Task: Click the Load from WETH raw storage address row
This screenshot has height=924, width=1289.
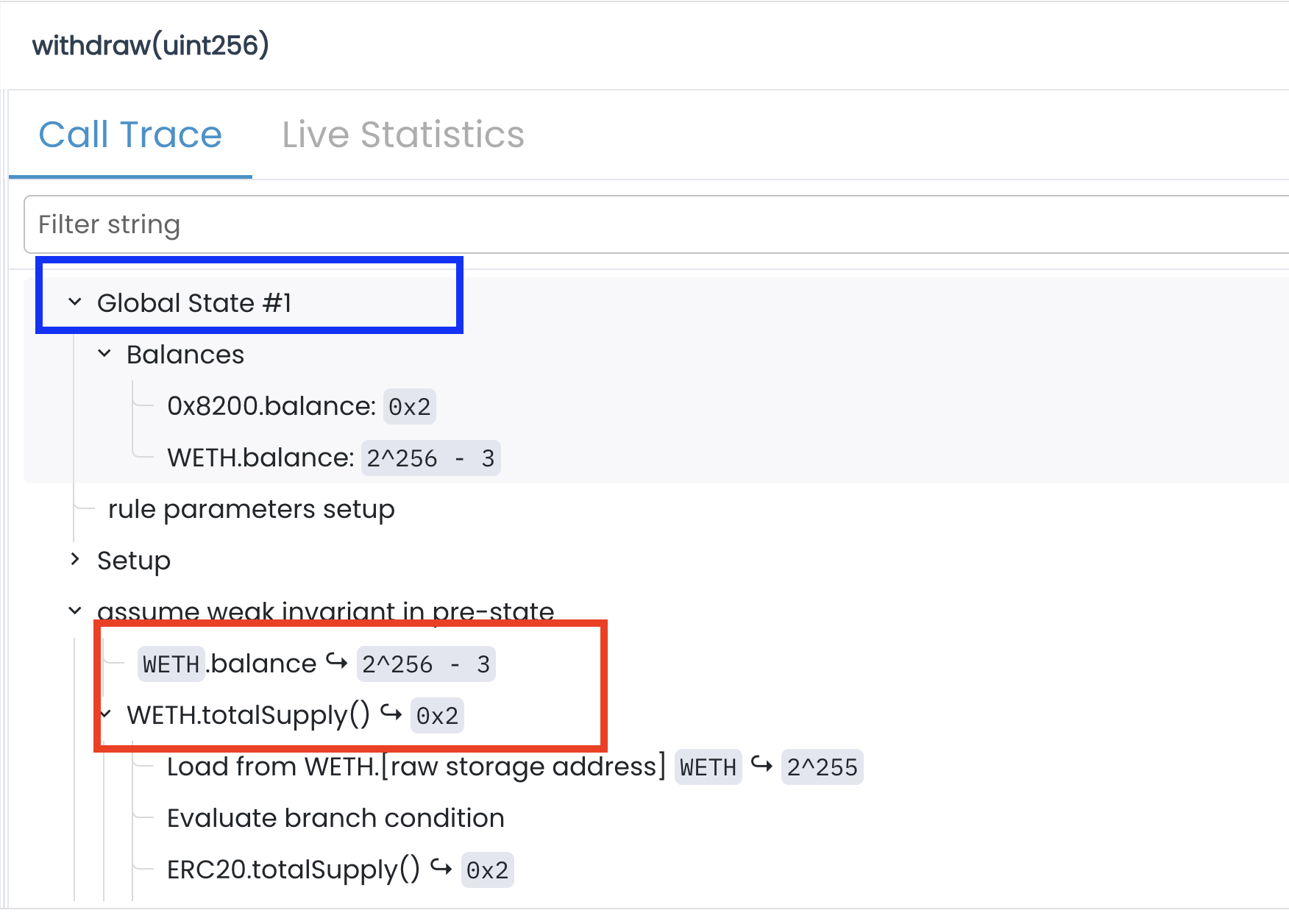Action: coord(416,767)
